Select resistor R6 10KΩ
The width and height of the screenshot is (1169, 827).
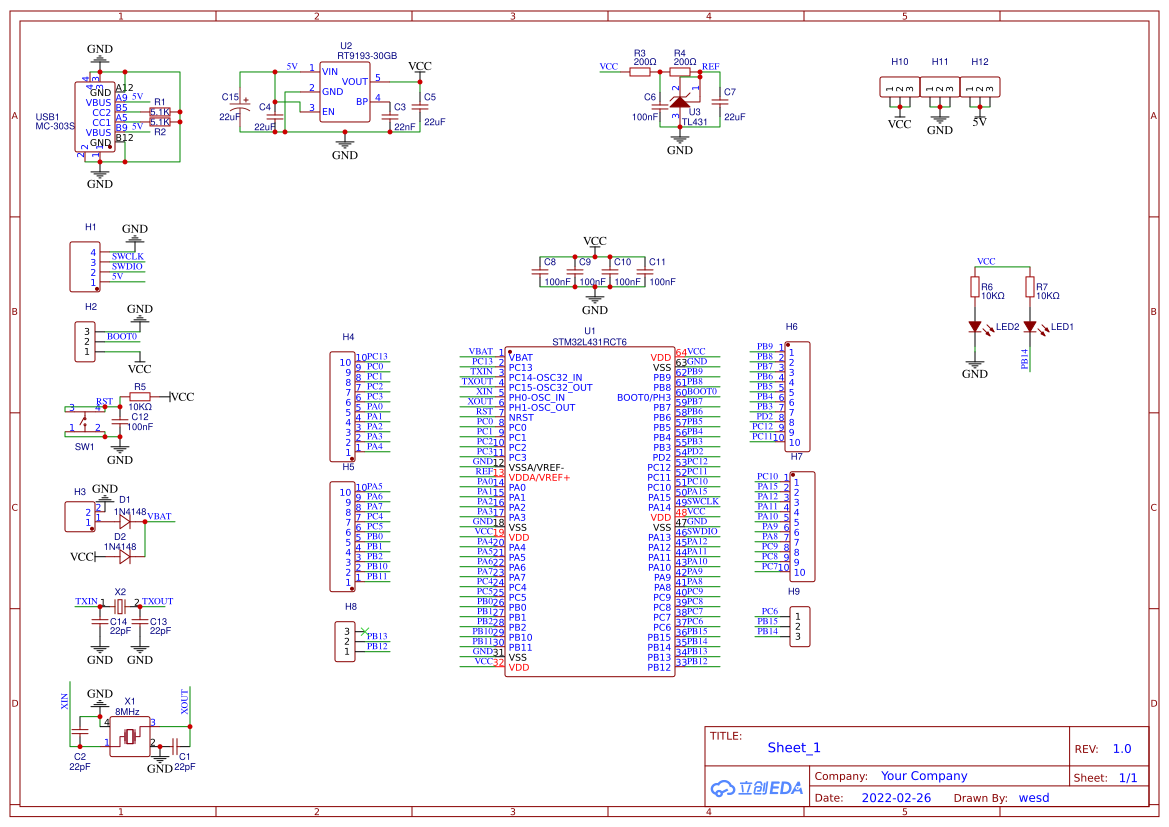point(974,288)
